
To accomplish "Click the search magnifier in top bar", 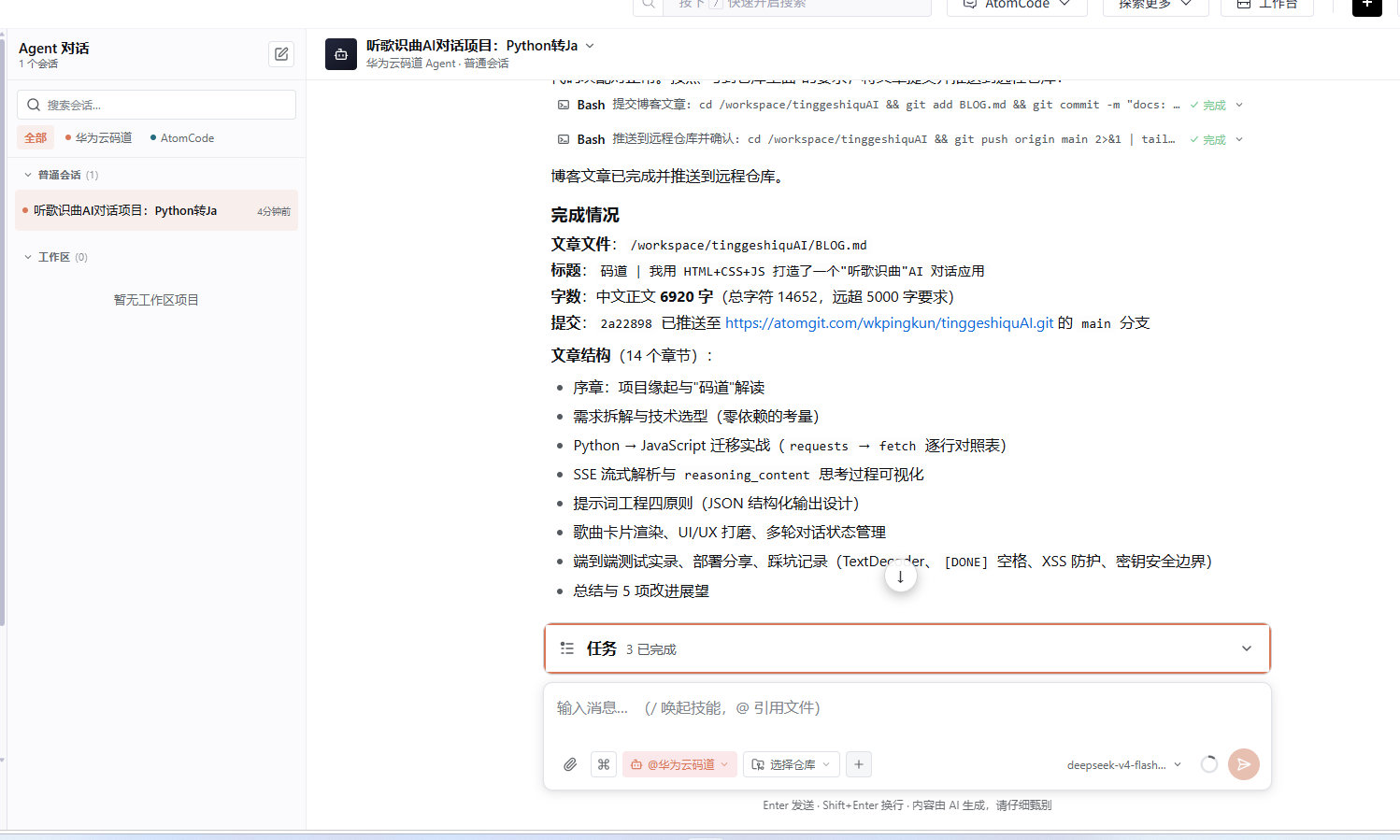I will click(649, 5).
